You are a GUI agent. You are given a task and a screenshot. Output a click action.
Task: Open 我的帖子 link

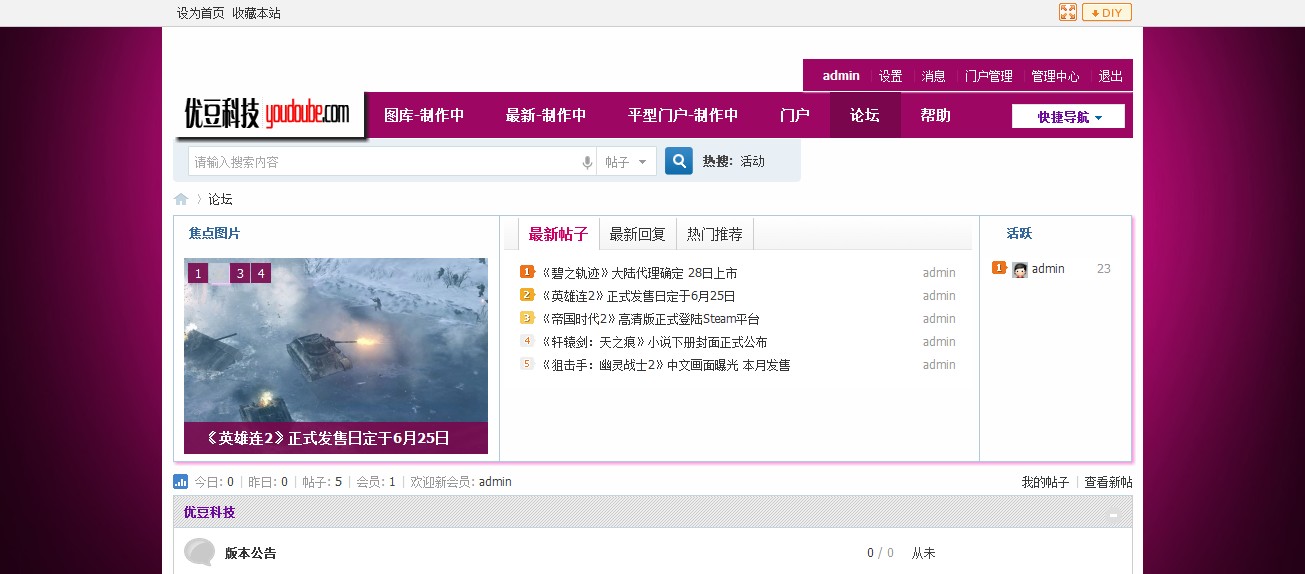click(1045, 482)
